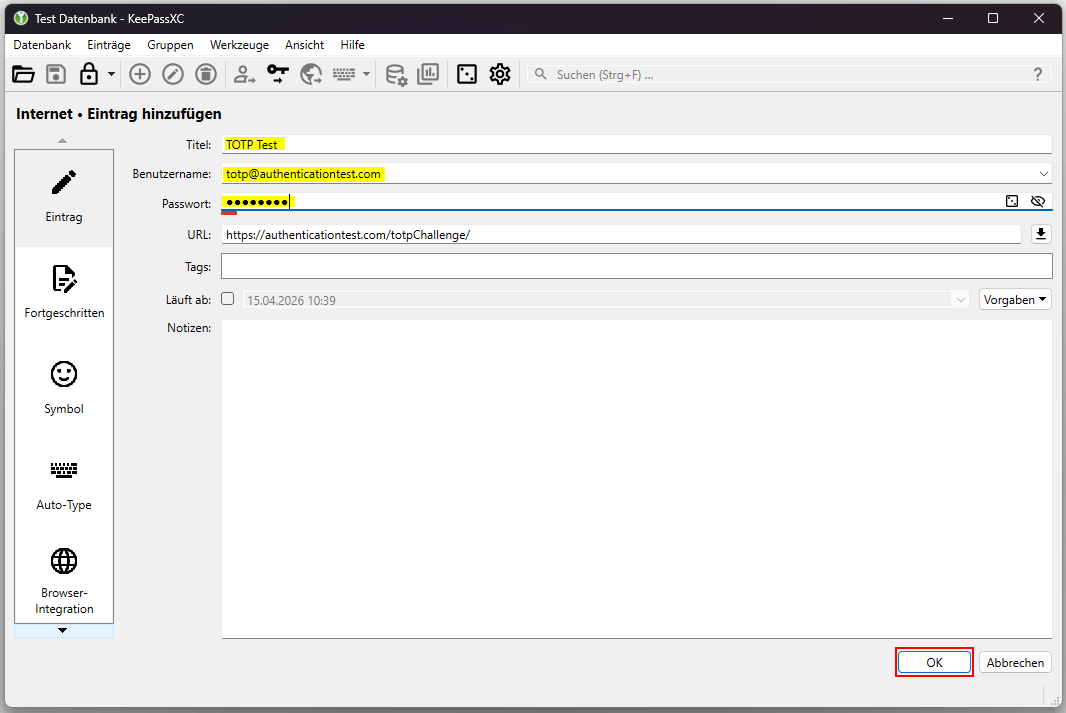Click the edit entry pencil toolbar icon
The image size is (1066, 713).
pos(173,74)
